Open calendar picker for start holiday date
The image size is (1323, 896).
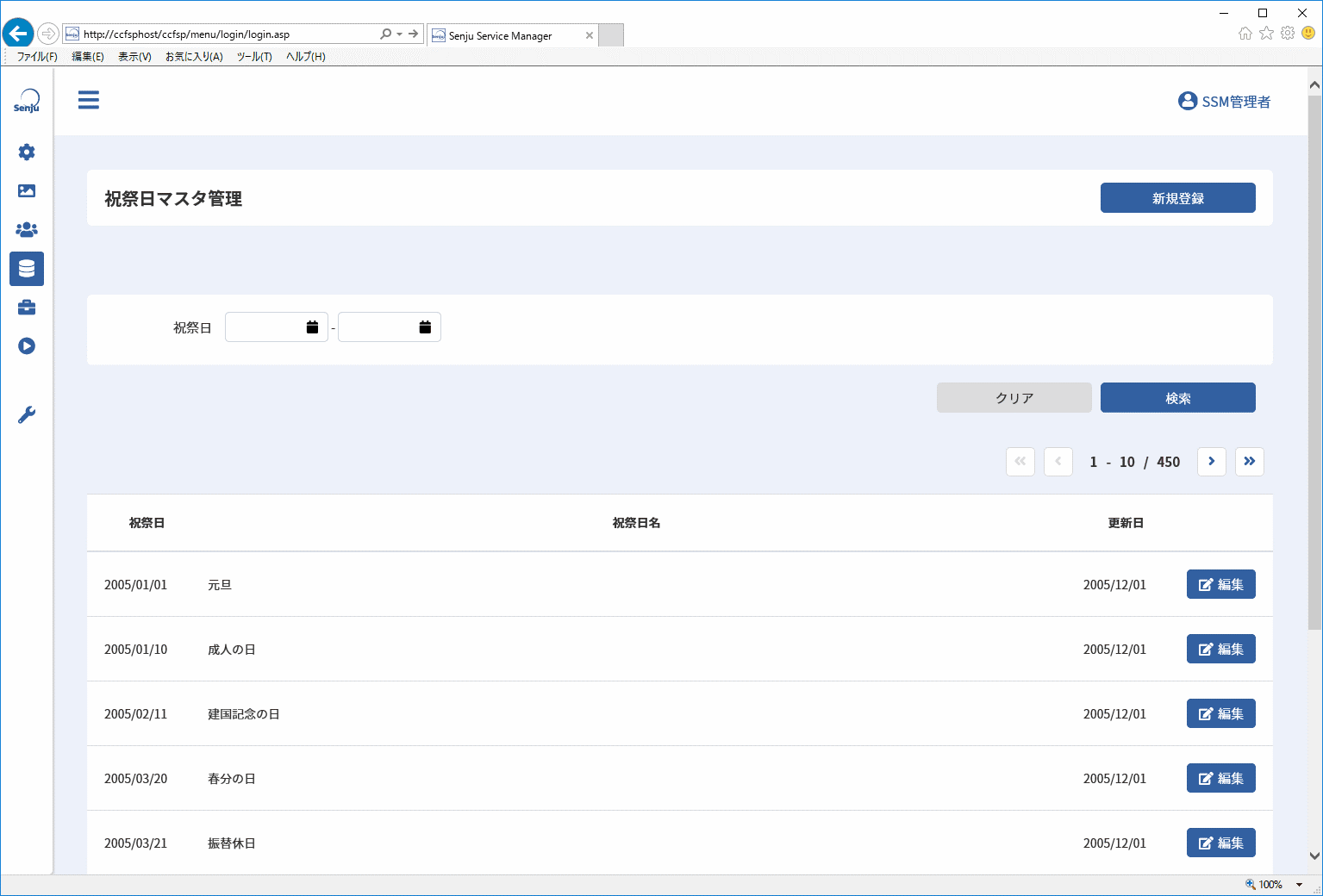pos(312,327)
